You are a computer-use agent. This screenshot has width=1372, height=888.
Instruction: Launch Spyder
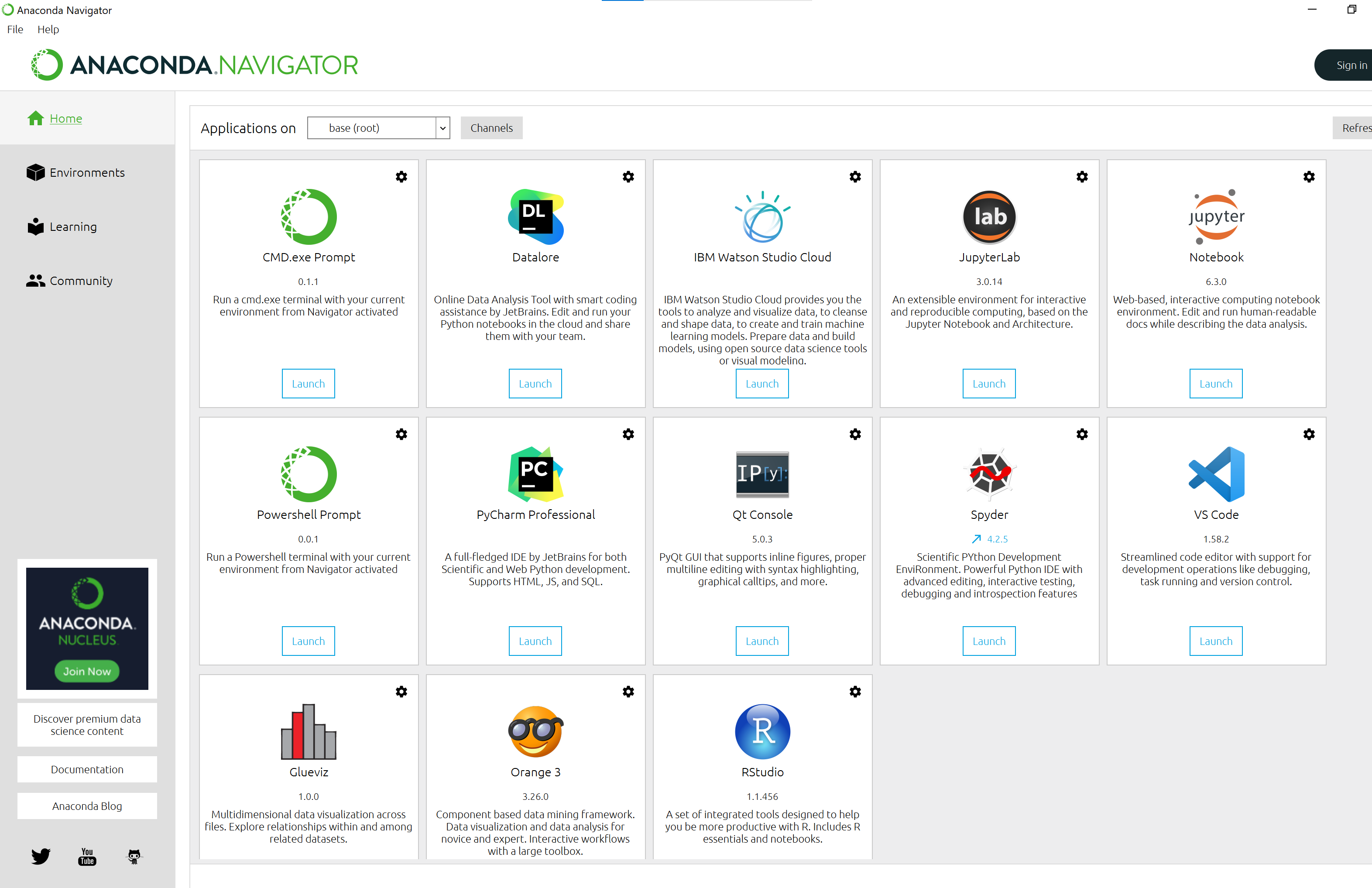point(989,641)
